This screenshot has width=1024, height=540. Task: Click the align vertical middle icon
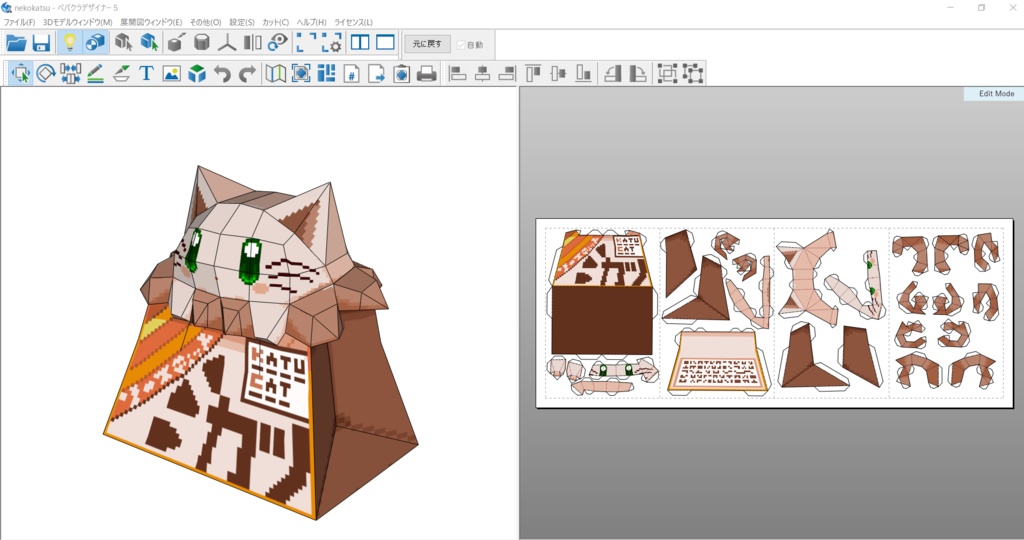558,74
